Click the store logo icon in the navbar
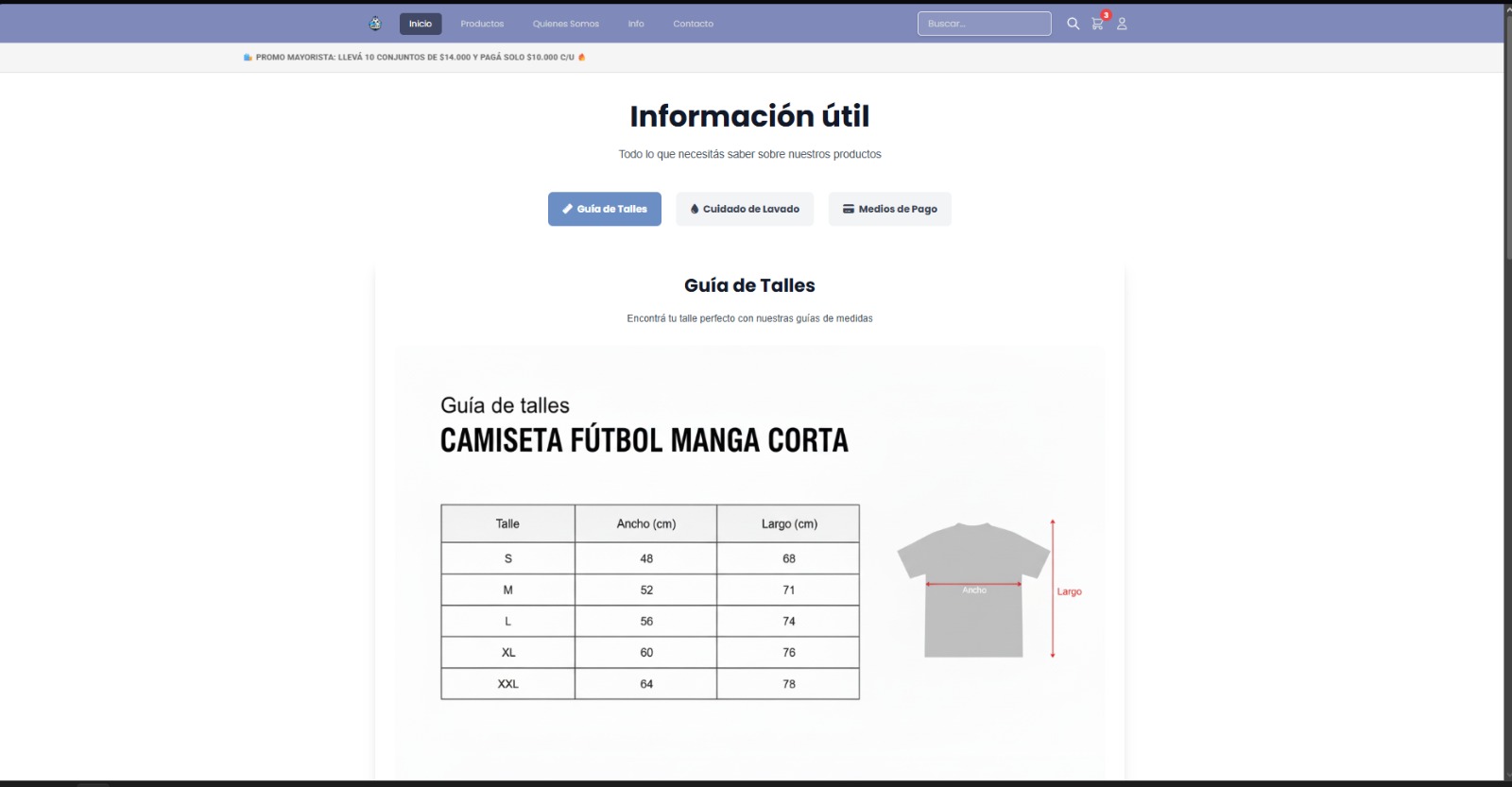 pos(375,24)
